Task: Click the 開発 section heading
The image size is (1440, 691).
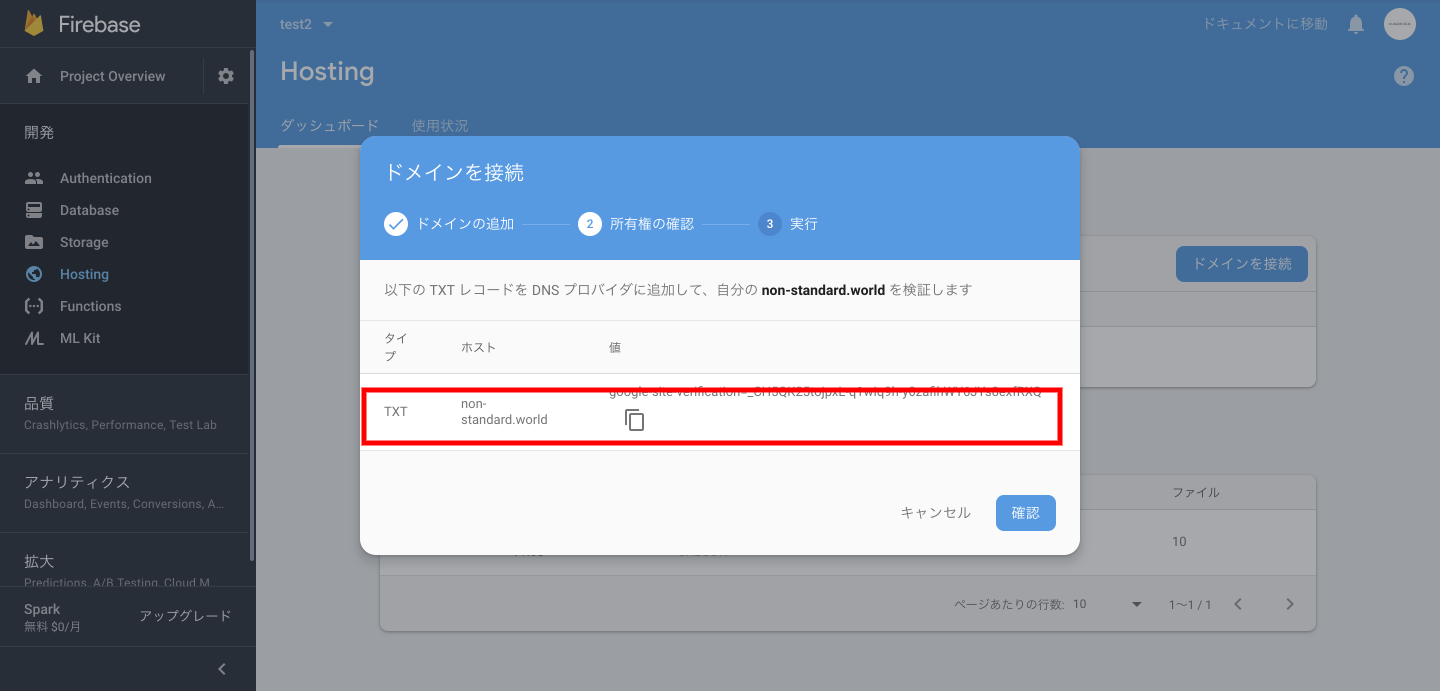Action: [x=39, y=132]
